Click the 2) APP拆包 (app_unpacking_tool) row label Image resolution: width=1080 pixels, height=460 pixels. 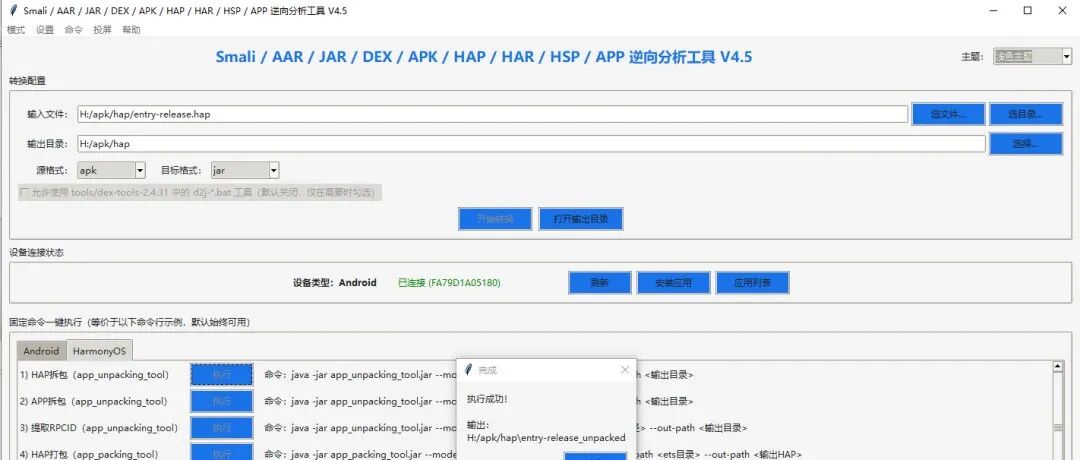94,401
